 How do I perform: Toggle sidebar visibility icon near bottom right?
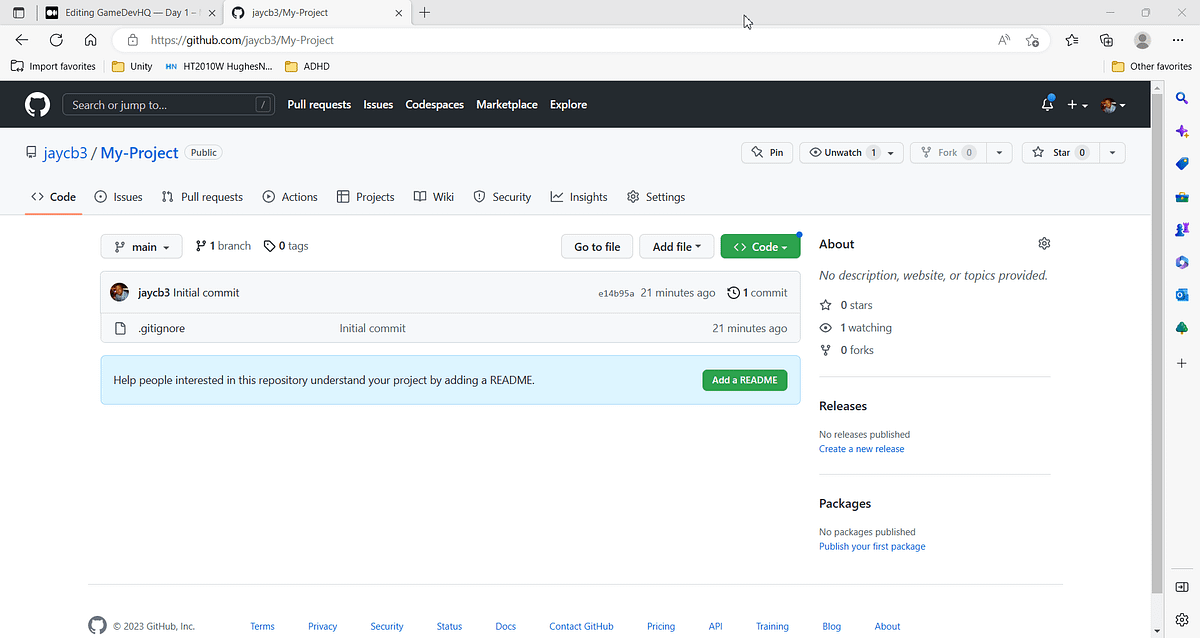[x=1181, y=587]
